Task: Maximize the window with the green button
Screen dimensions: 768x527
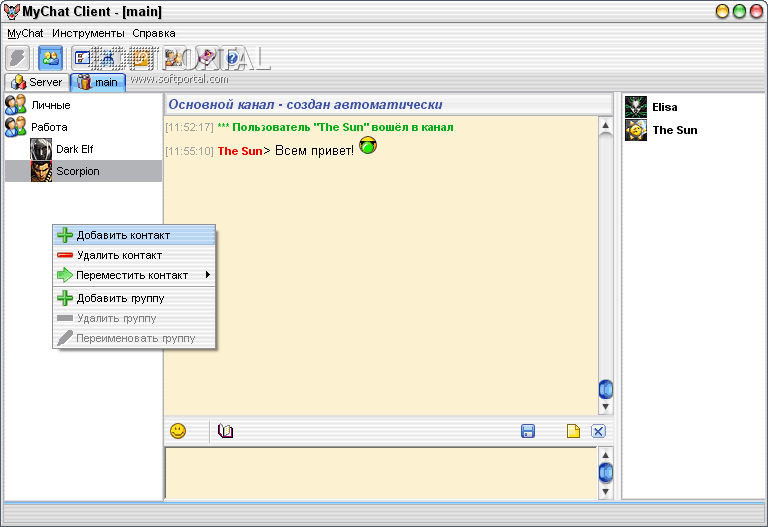Action: coord(740,11)
